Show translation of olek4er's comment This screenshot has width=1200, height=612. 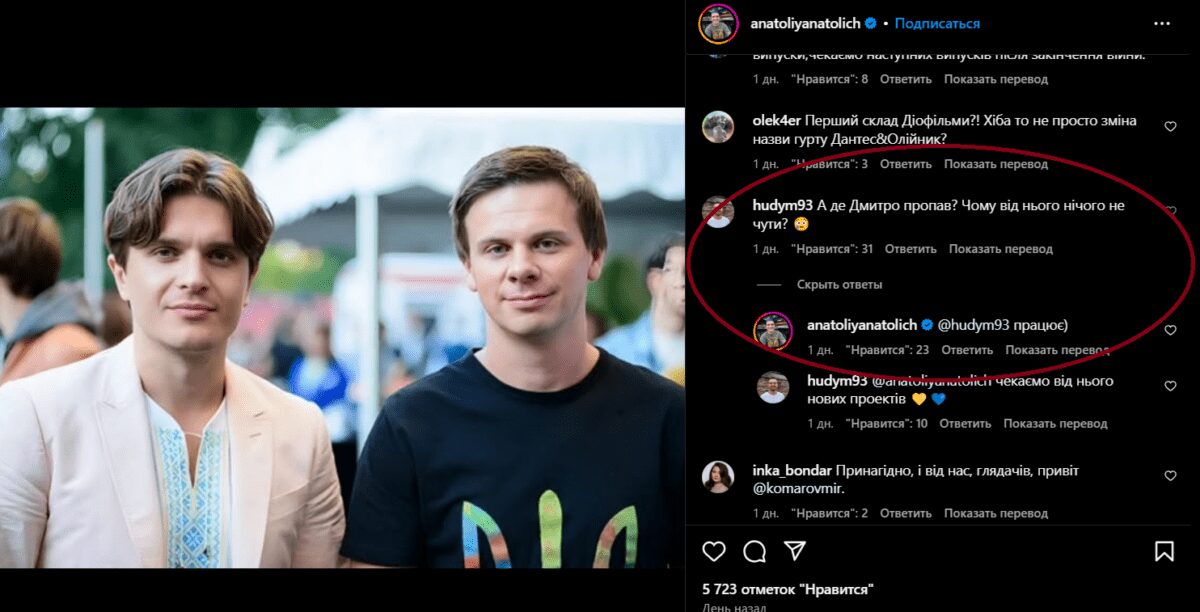pos(996,164)
